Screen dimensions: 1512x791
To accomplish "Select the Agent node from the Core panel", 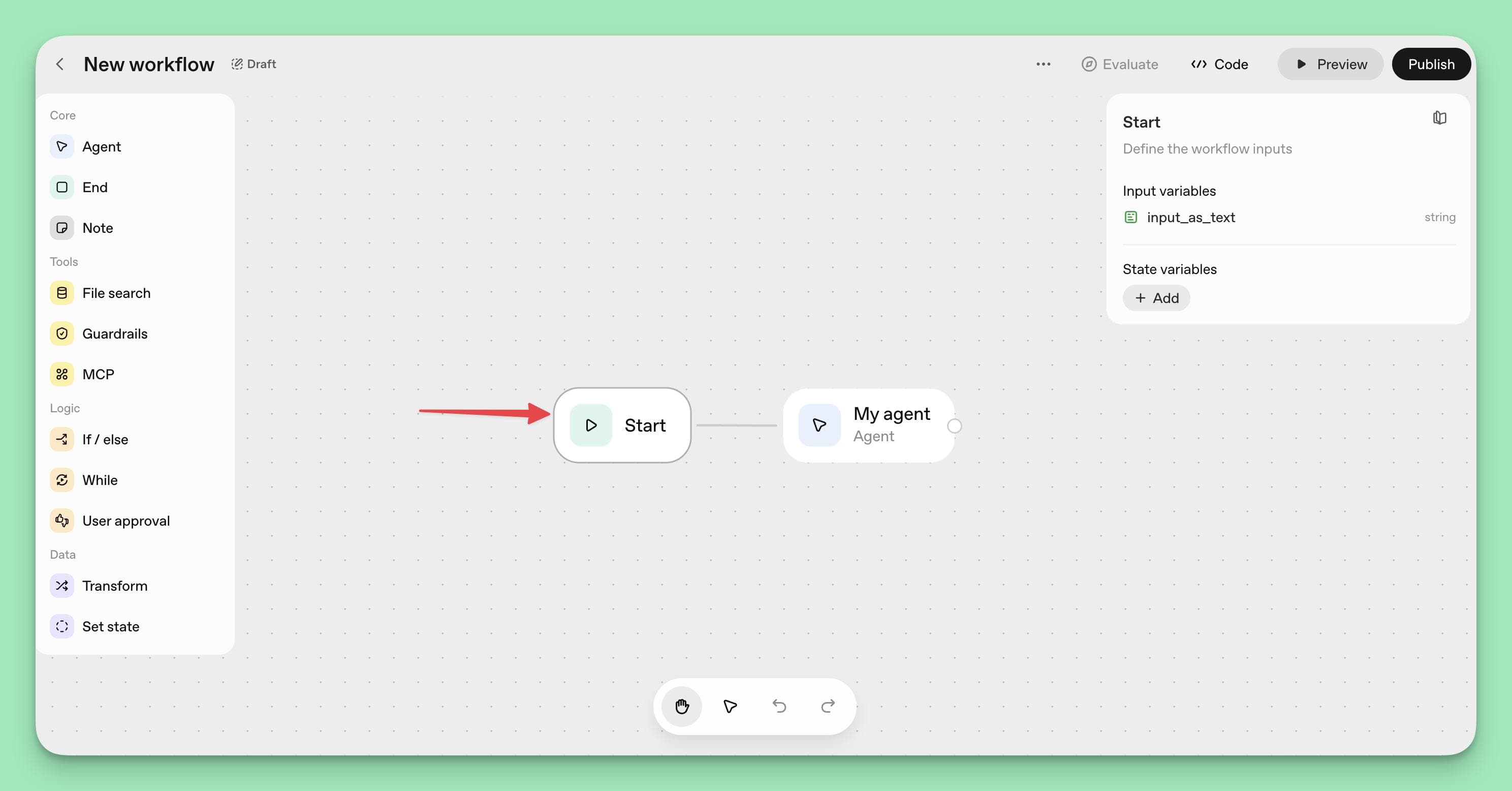I will [x=102, y=146].
